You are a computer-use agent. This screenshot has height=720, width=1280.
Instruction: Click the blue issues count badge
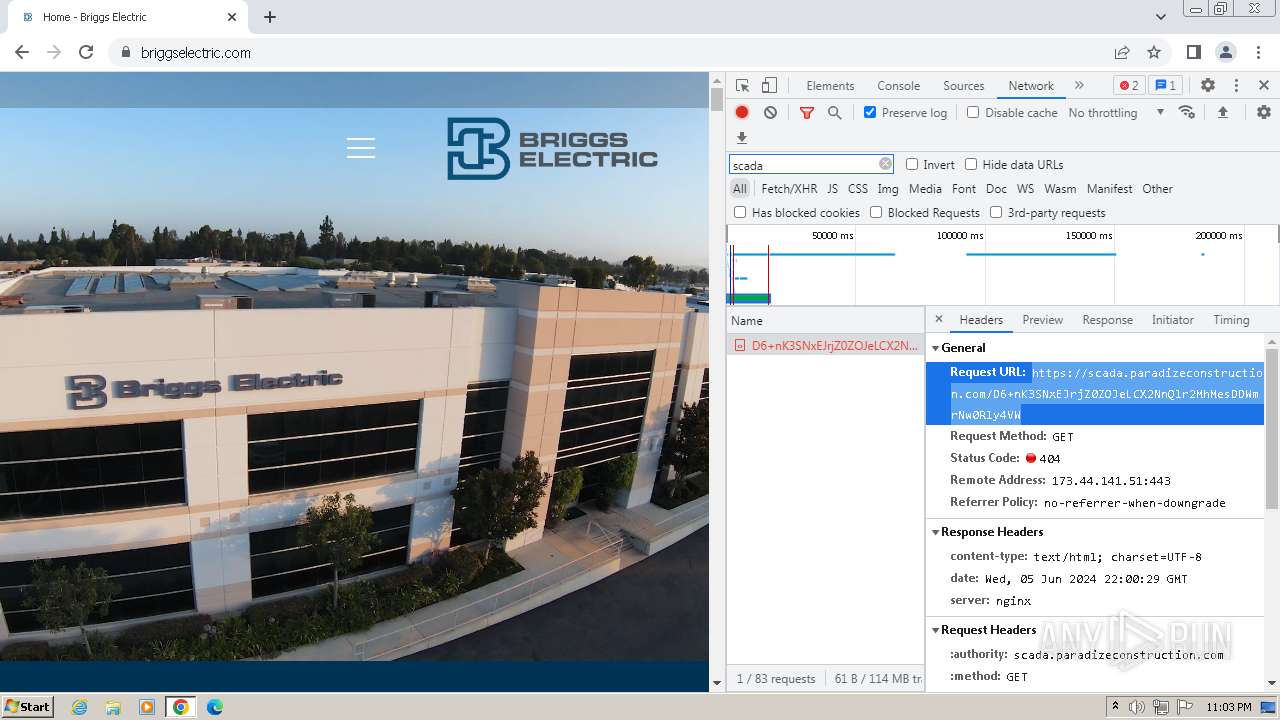coord(1165,86)
